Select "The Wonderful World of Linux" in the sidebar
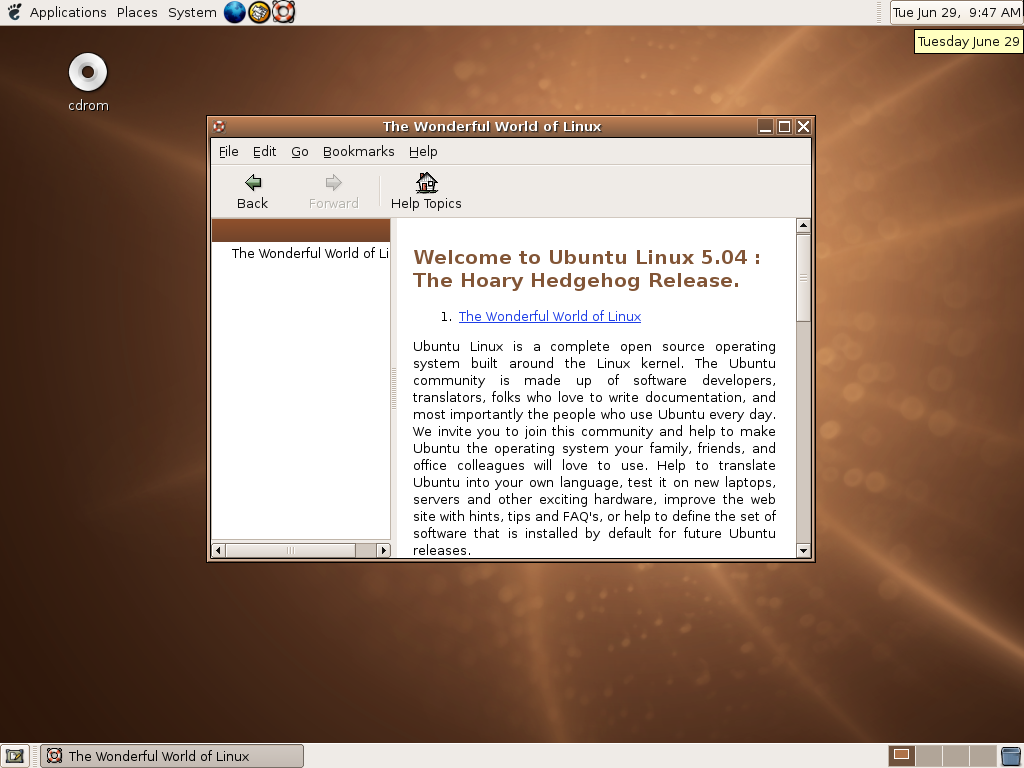1024x768 pixels. [310, 253]
